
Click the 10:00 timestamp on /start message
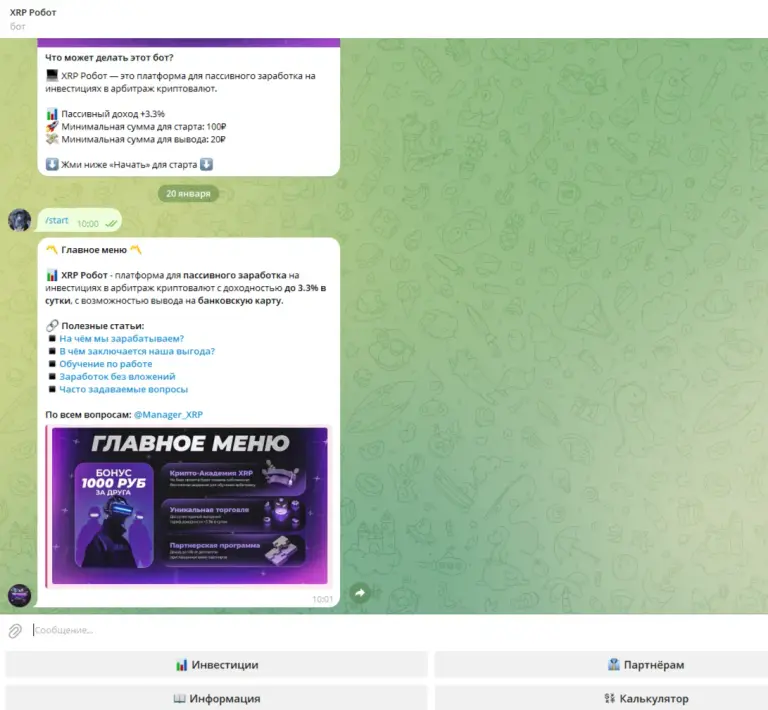(88, 224)
